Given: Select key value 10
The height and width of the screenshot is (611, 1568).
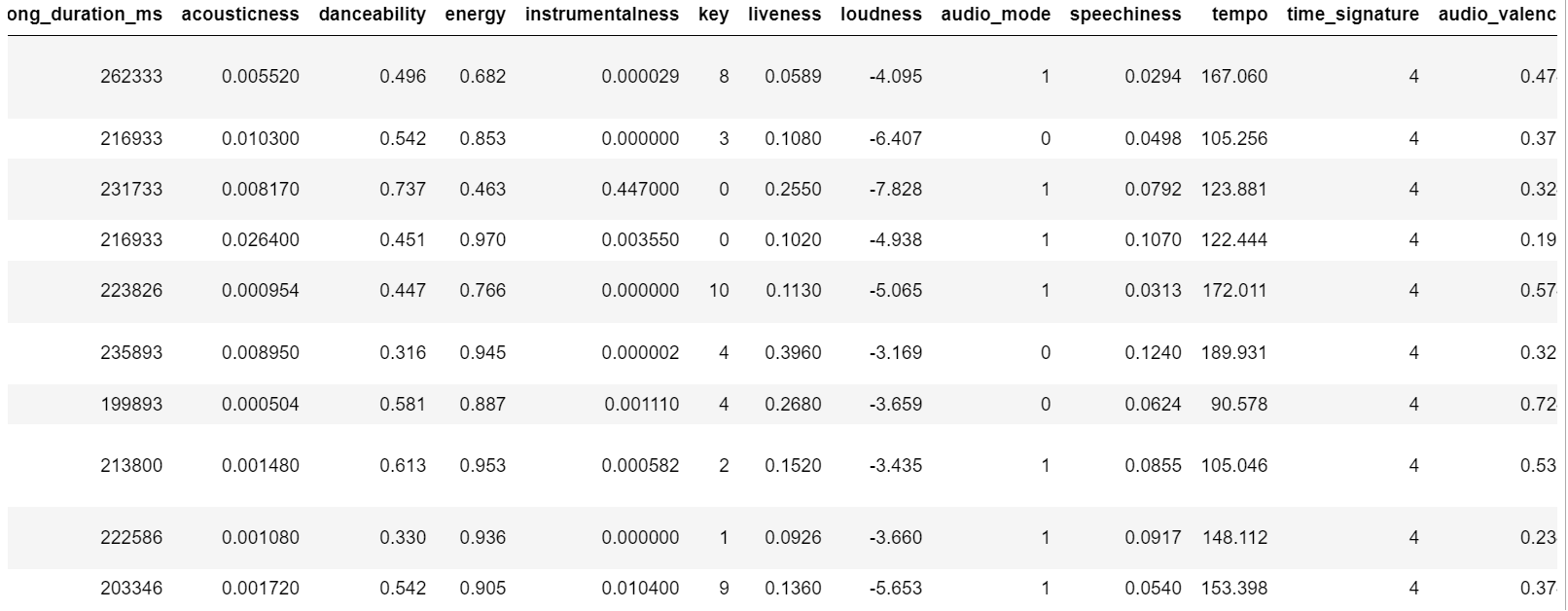Looking at the screenshot, I should (x=719, y=291).
